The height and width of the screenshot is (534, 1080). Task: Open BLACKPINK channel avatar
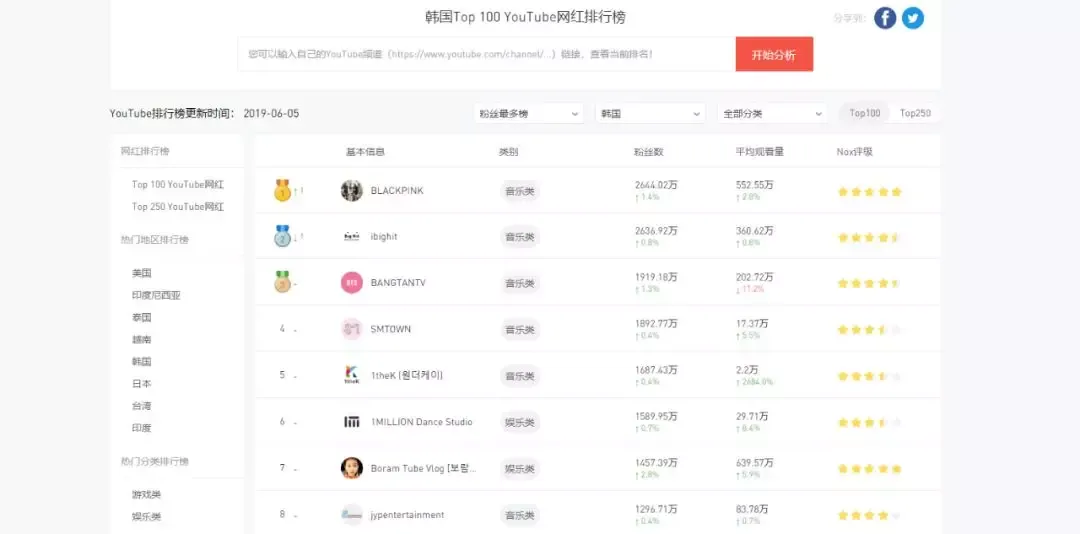click(x=352, y=190)
